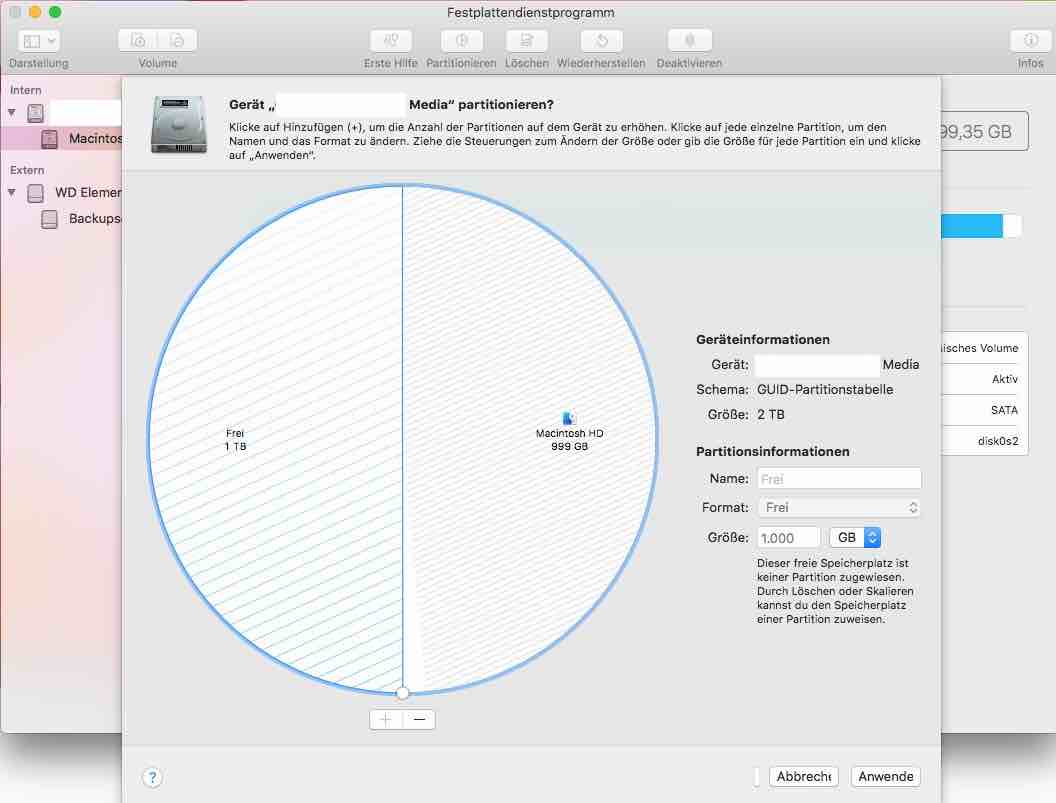The image size is (1056, 803).
Task: Click the help question mark button
Action: pyautogui.click(x=152, y=777)
